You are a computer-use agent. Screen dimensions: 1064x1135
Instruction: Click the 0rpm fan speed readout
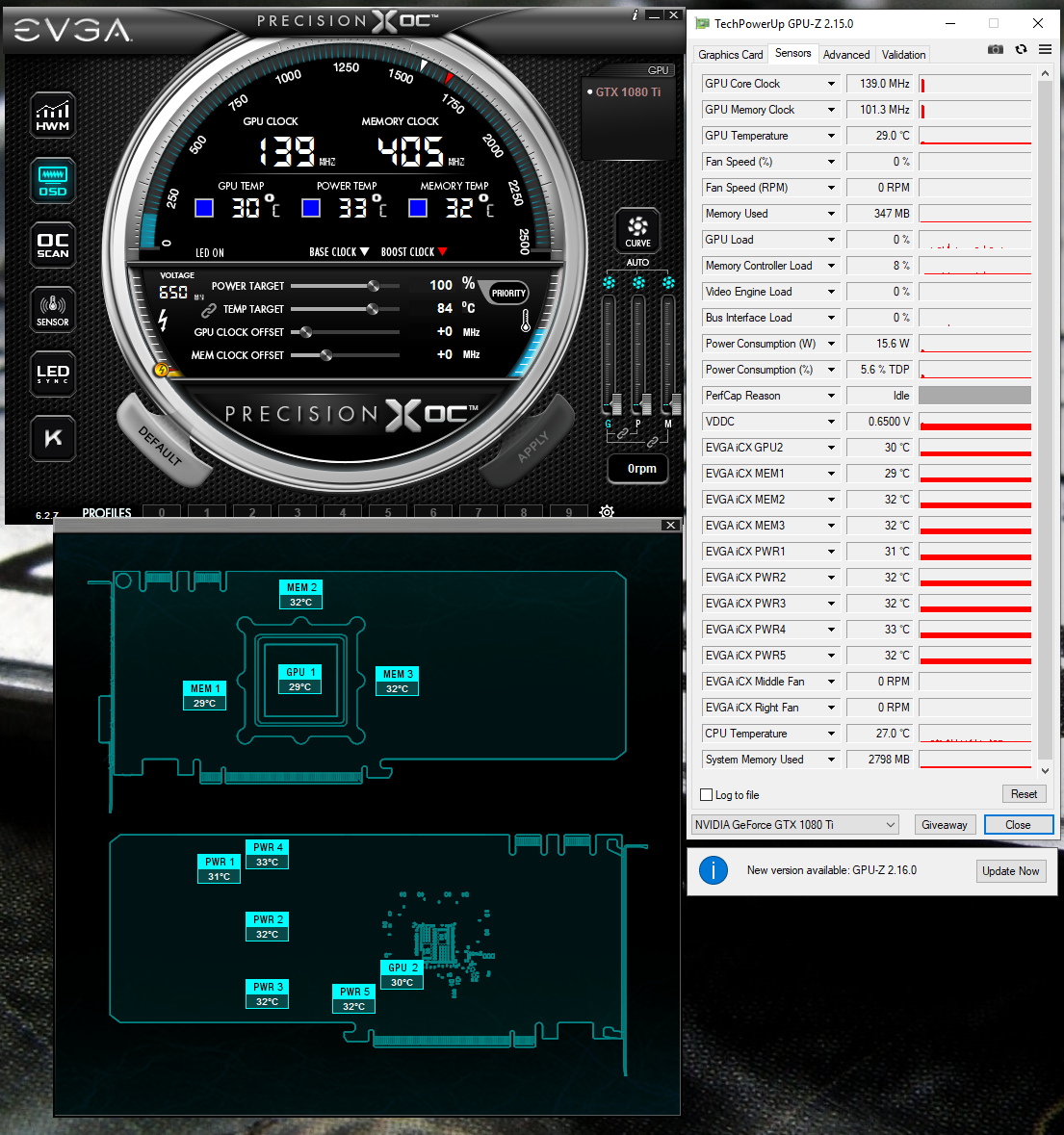click(x=638, y=469)
